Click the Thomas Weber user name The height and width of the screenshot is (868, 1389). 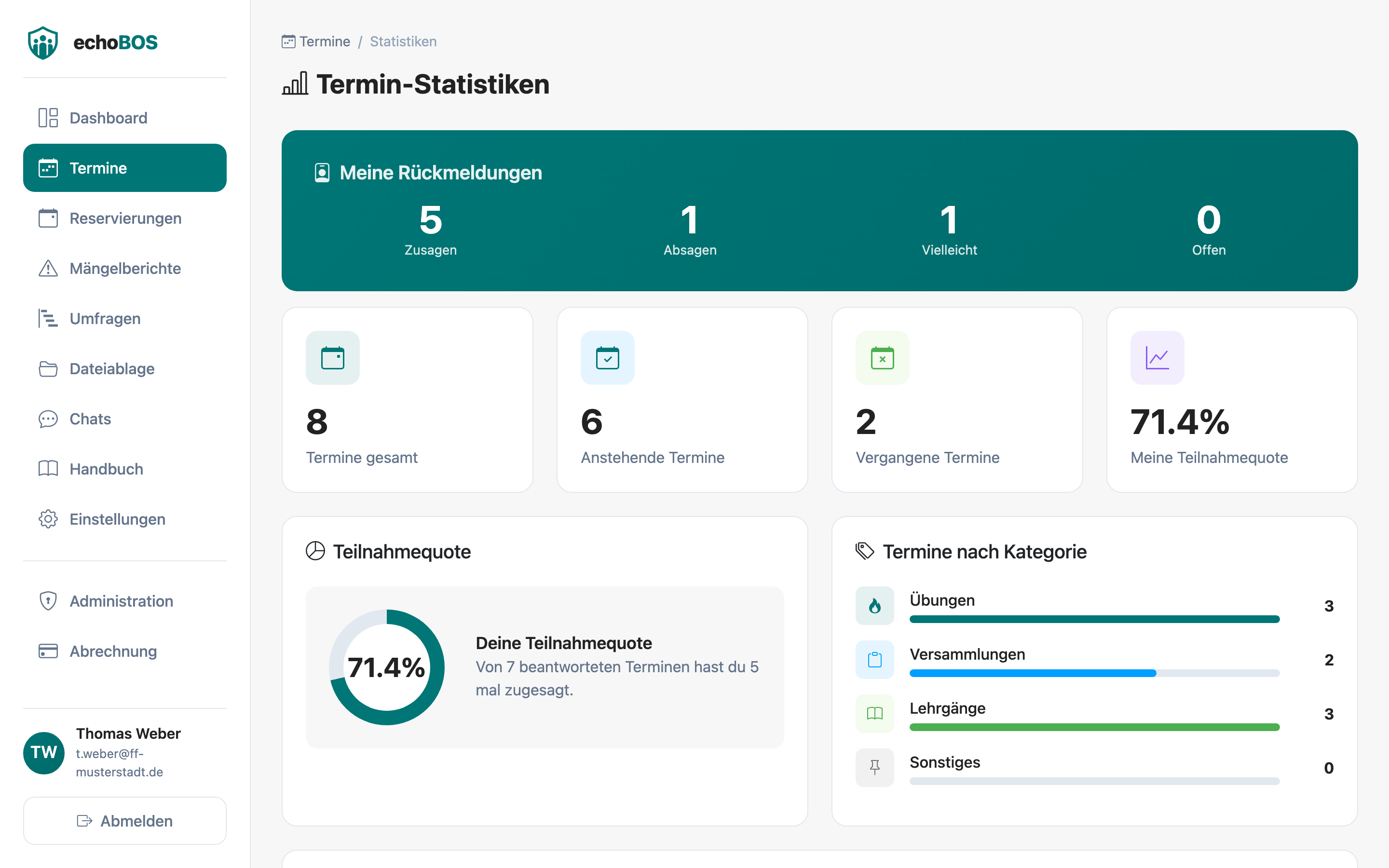(128, 733)
